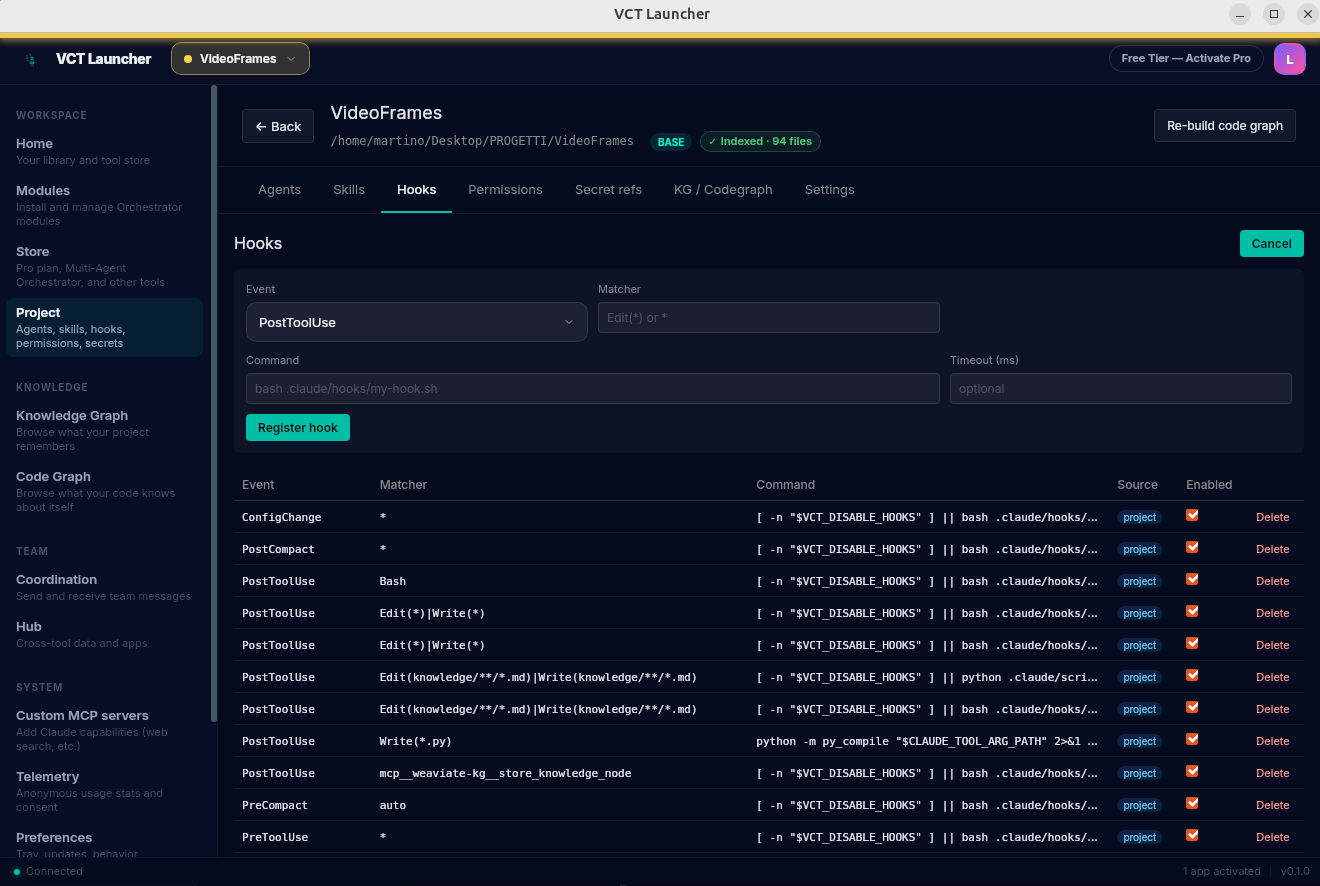Select the Hooks tab
Image resolution: width=1320 pixels, height=886 pixels.
[416, 190]
